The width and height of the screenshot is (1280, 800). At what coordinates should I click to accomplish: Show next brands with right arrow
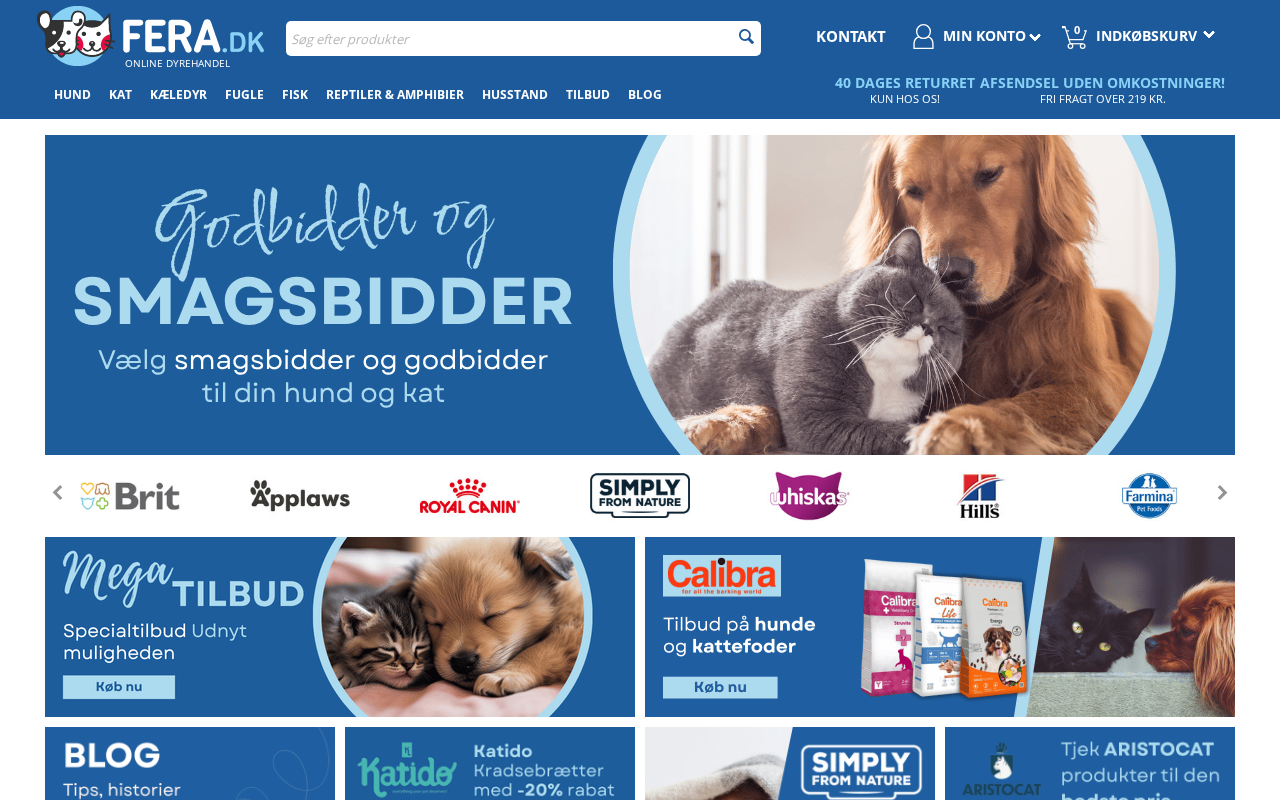coord(1222,492)
